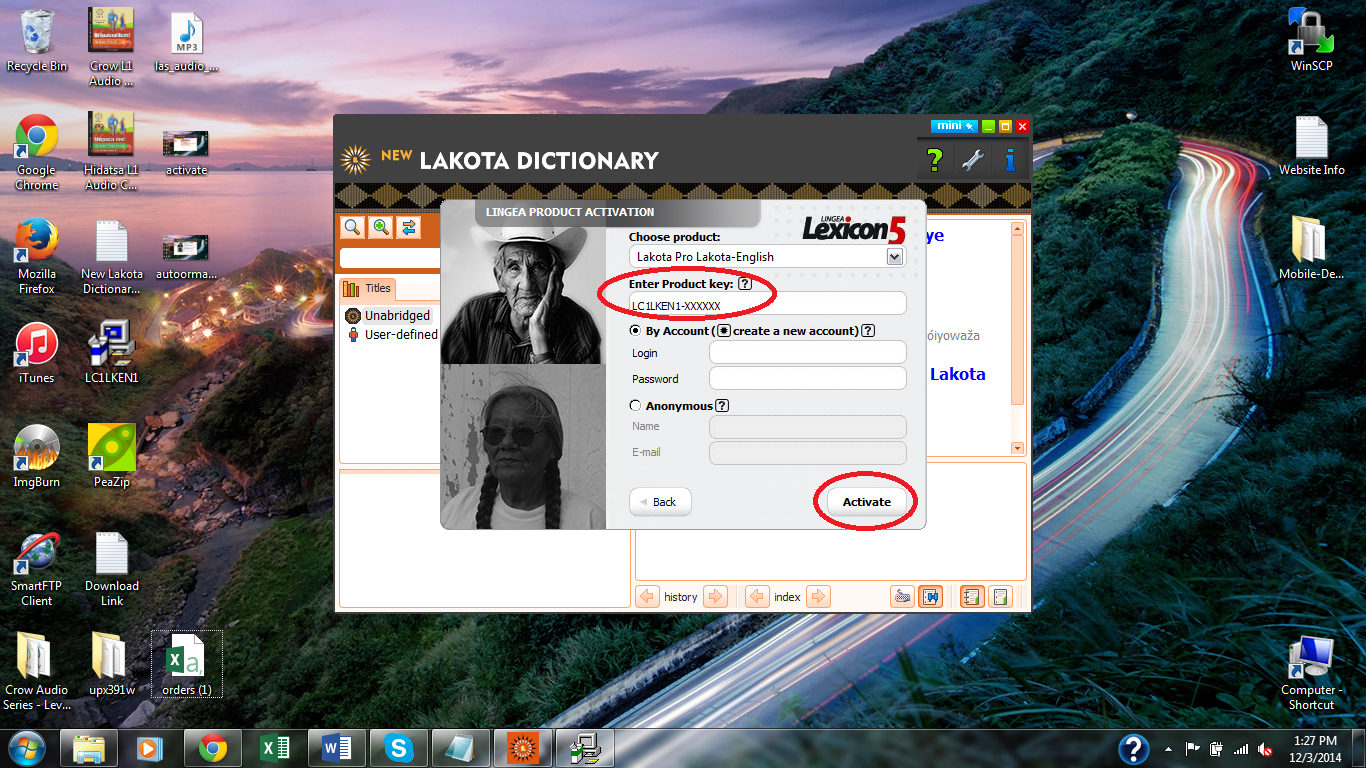
Task: Go forward in history with right arrow
Action: pos(715,597)
